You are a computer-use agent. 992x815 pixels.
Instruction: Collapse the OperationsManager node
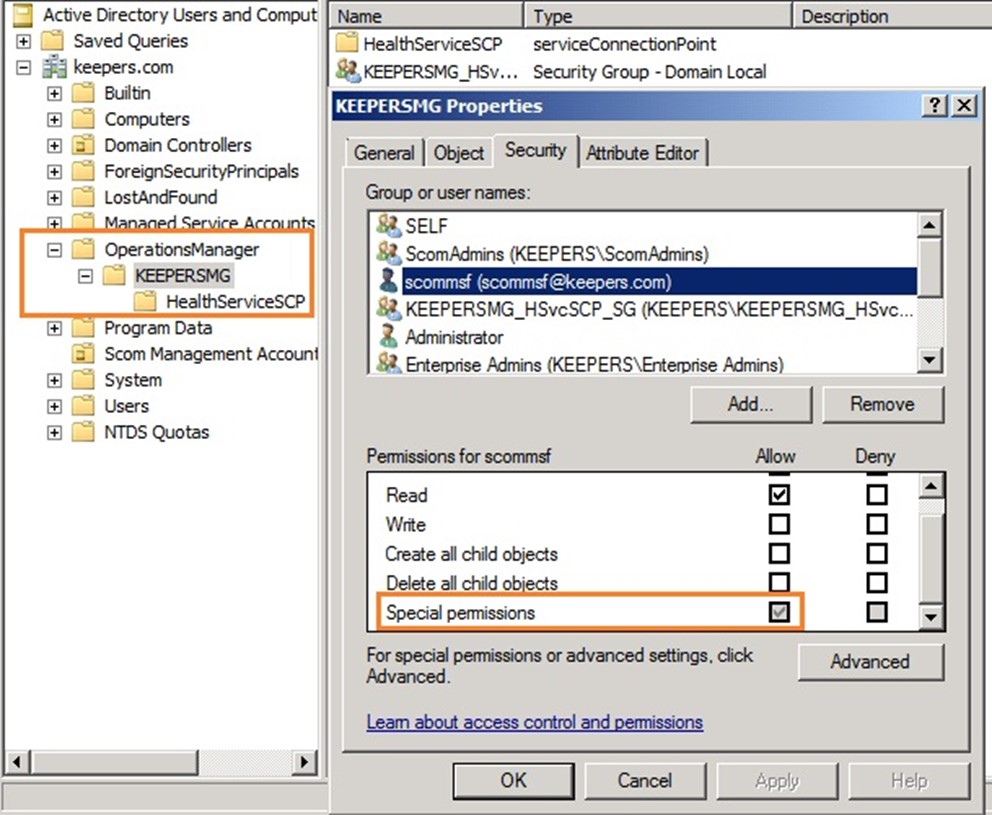(x=54, y=249)
